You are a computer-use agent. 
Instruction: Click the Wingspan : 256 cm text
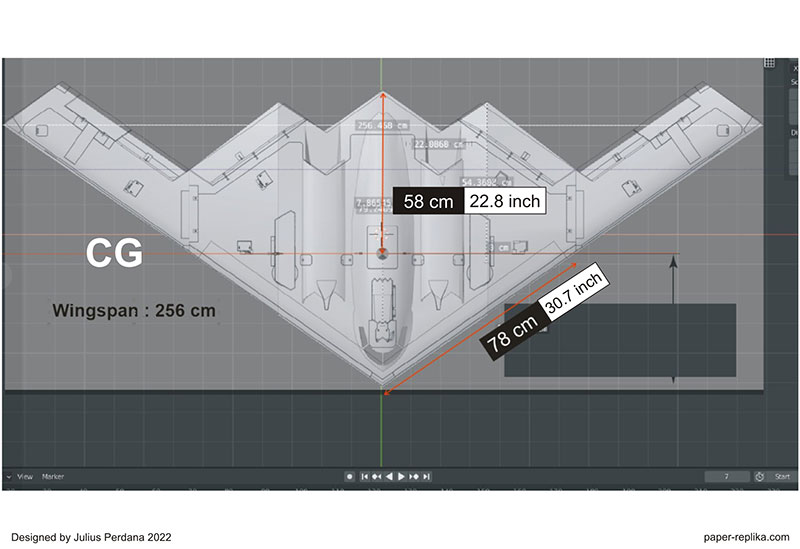134,310
